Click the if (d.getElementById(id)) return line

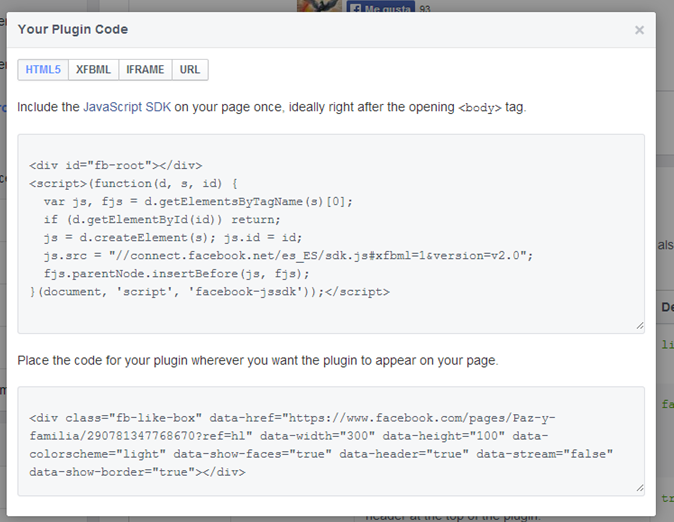point(162,220)
